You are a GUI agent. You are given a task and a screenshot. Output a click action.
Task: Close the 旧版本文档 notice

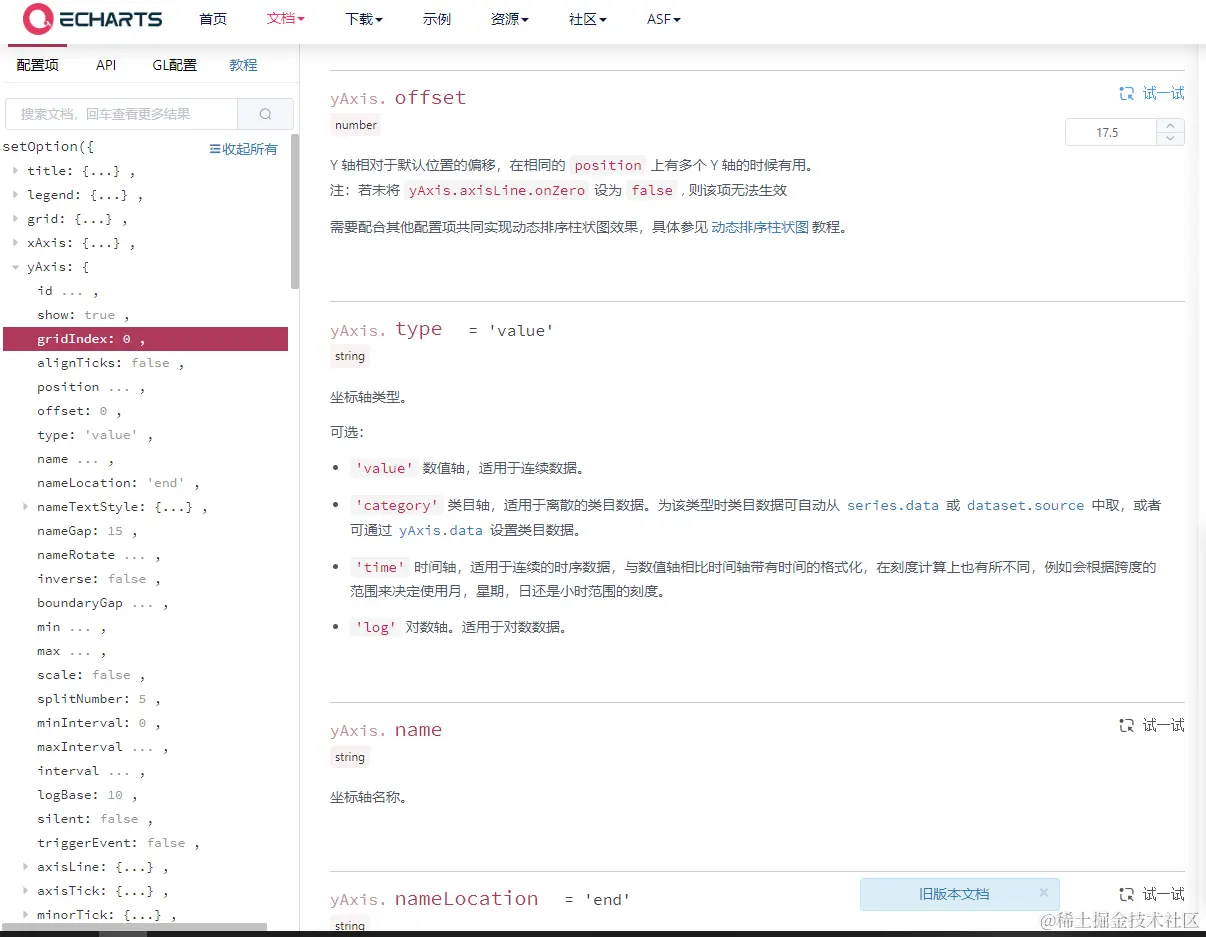1044,893
